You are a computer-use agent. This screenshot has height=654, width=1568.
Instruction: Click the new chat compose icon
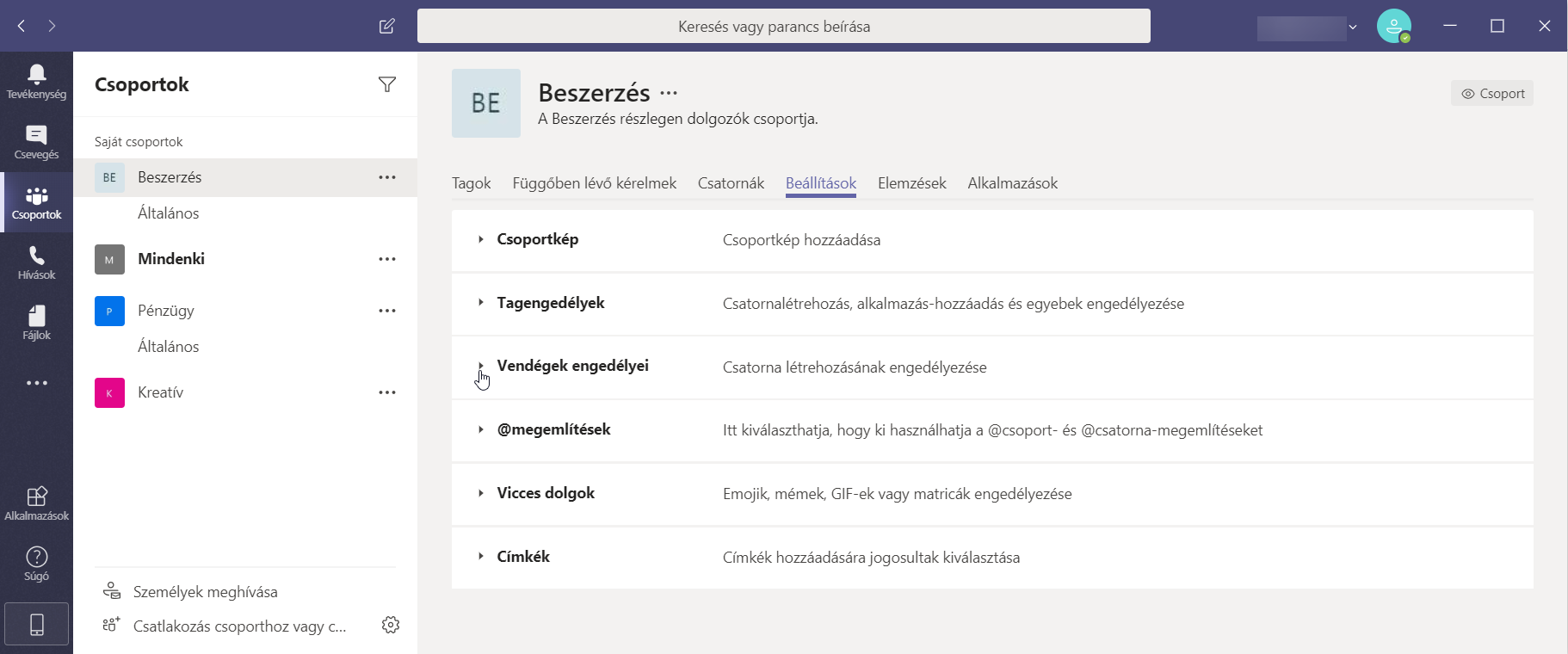pyautogui.click(x=387, y=26)
